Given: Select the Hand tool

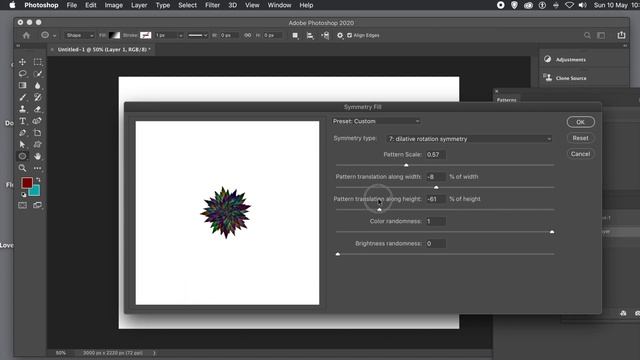Looking at the screenshot, I should pos(38,156).
